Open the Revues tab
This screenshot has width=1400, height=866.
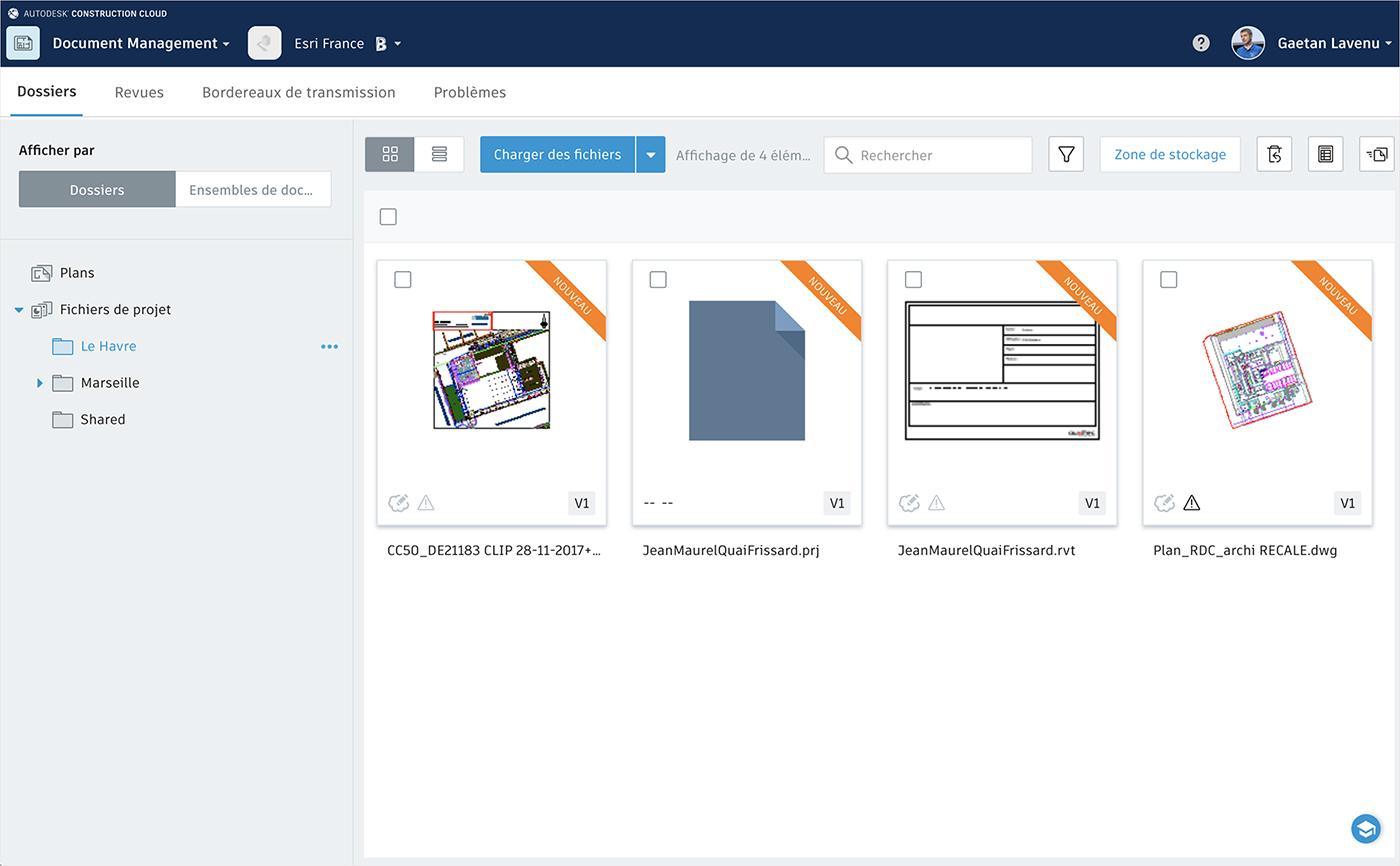coord(139,92)
